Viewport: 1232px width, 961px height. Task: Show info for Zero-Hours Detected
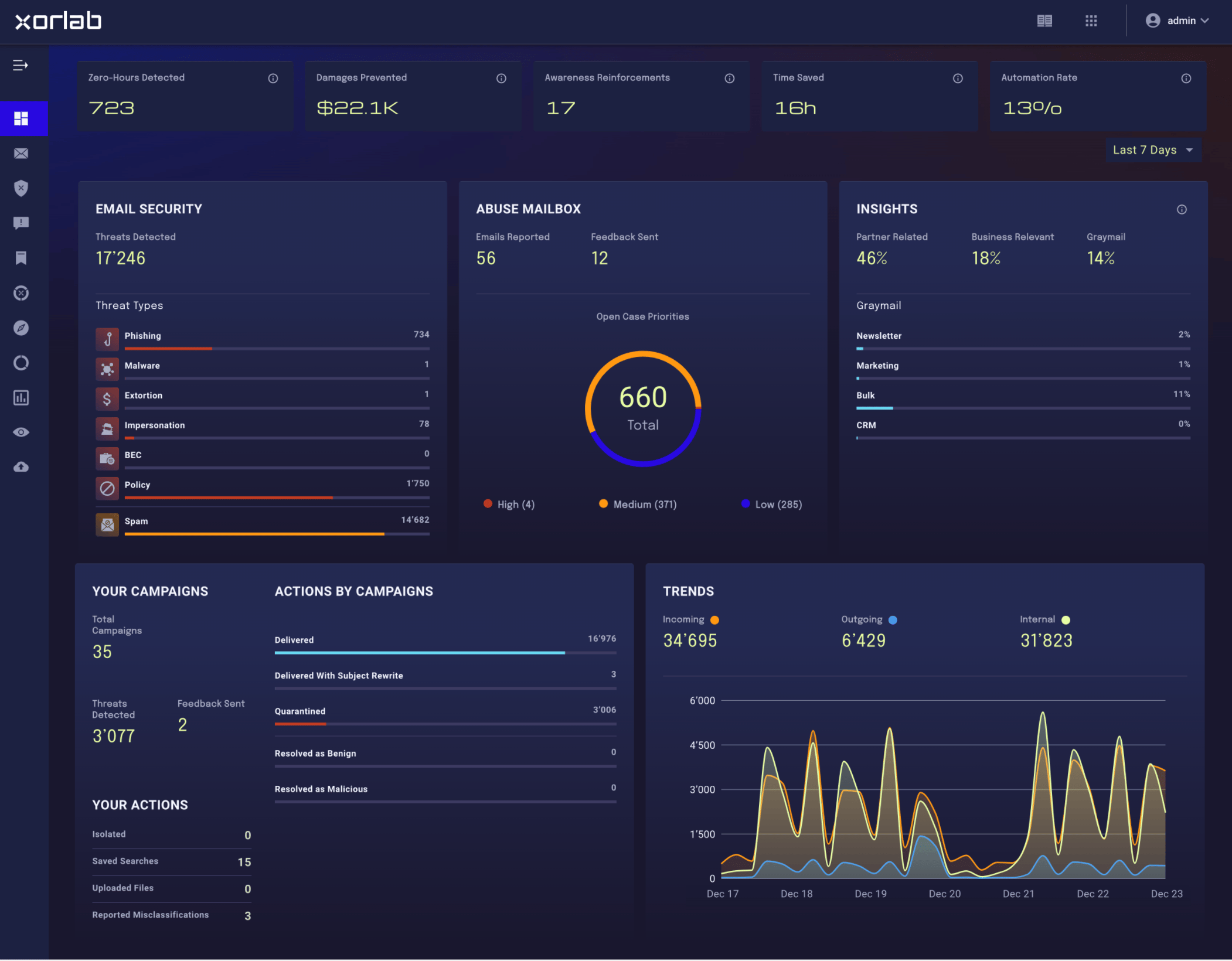coord(273,79)
